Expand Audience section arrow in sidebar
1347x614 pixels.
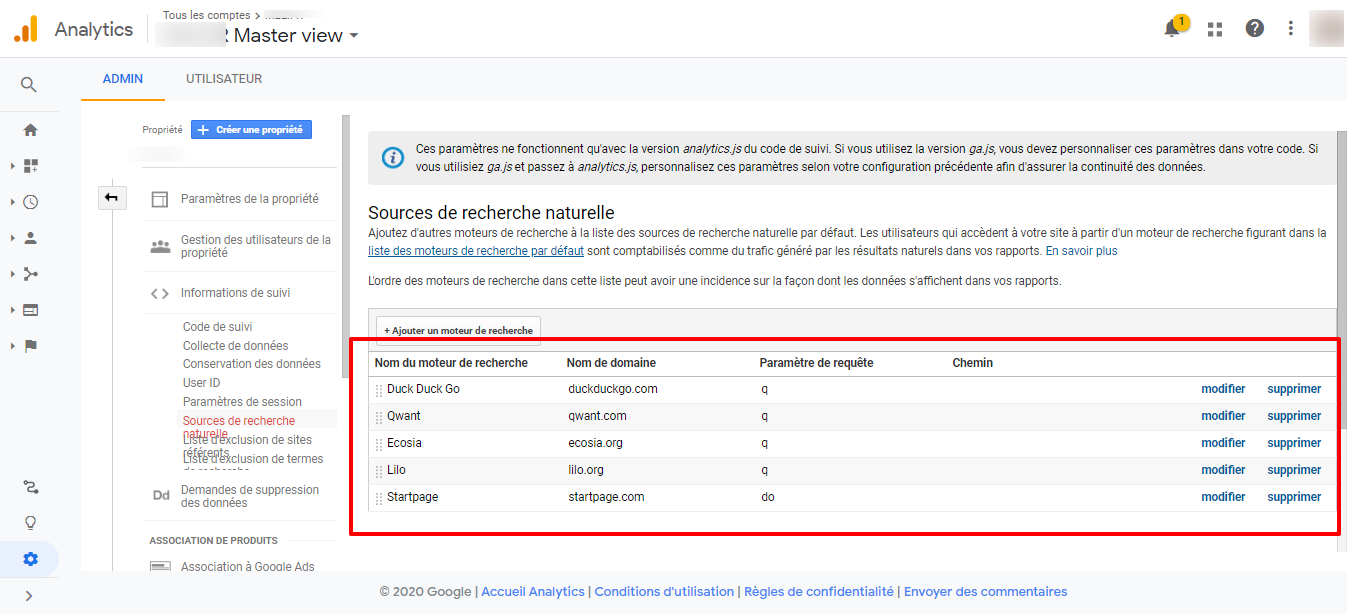pos(12,238)
